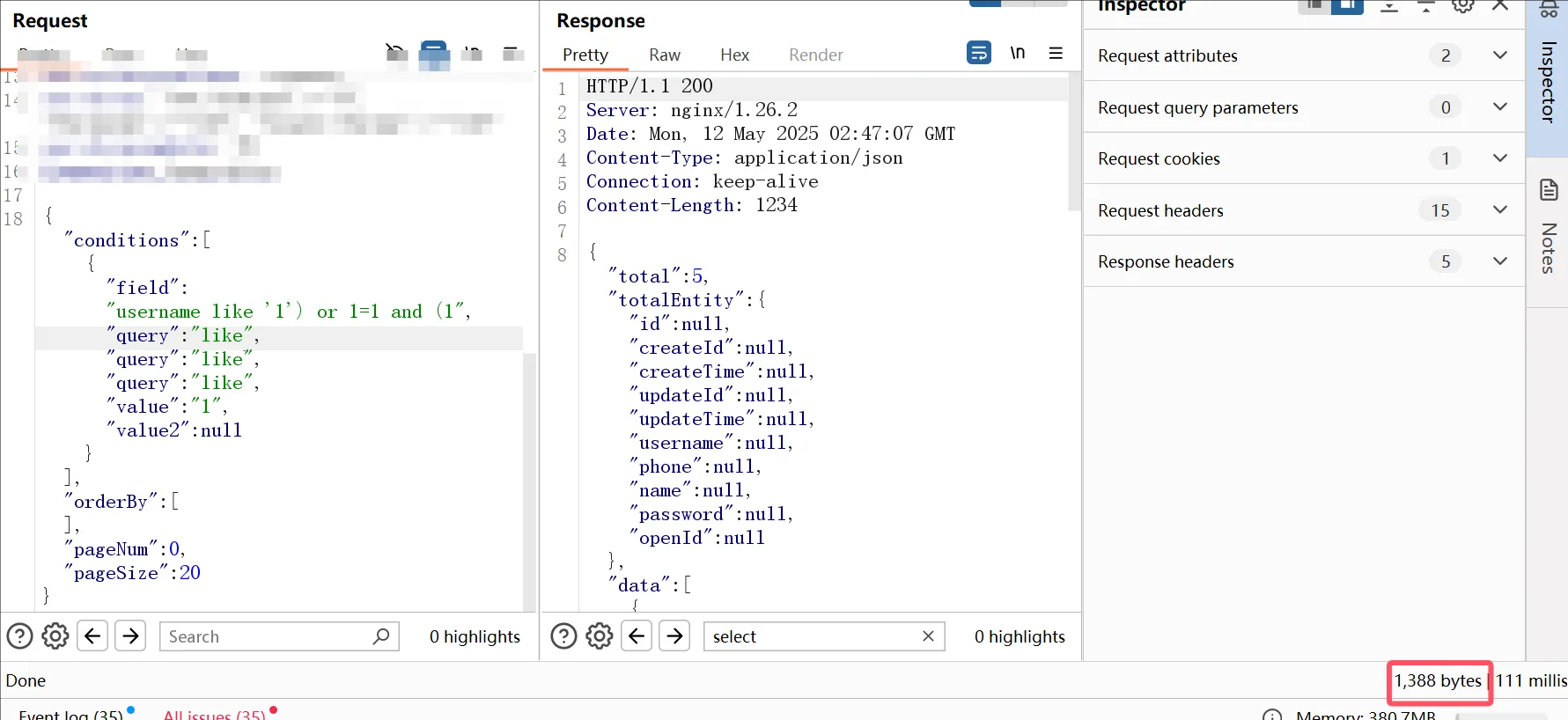Go to next match in Response search
Viewport: 1568px width, 720px height.
[x=674, y=636]
